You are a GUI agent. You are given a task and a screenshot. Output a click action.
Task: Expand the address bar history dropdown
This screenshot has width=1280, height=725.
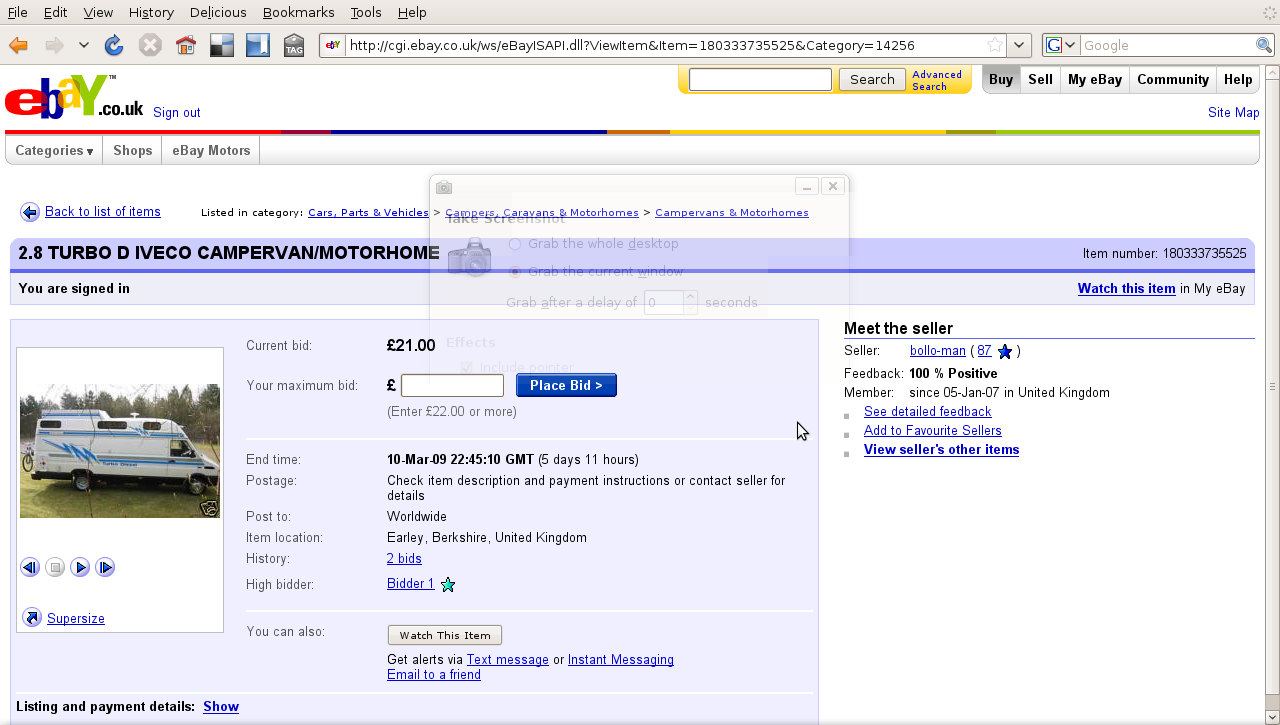(1018, 45)
